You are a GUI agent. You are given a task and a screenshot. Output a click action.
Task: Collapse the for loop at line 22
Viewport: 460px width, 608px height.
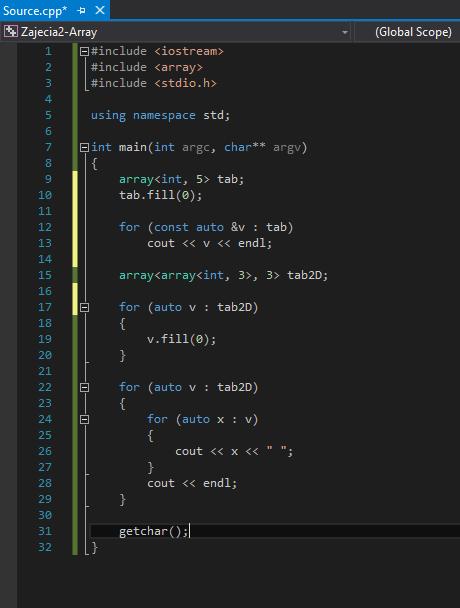click(84, 387)
